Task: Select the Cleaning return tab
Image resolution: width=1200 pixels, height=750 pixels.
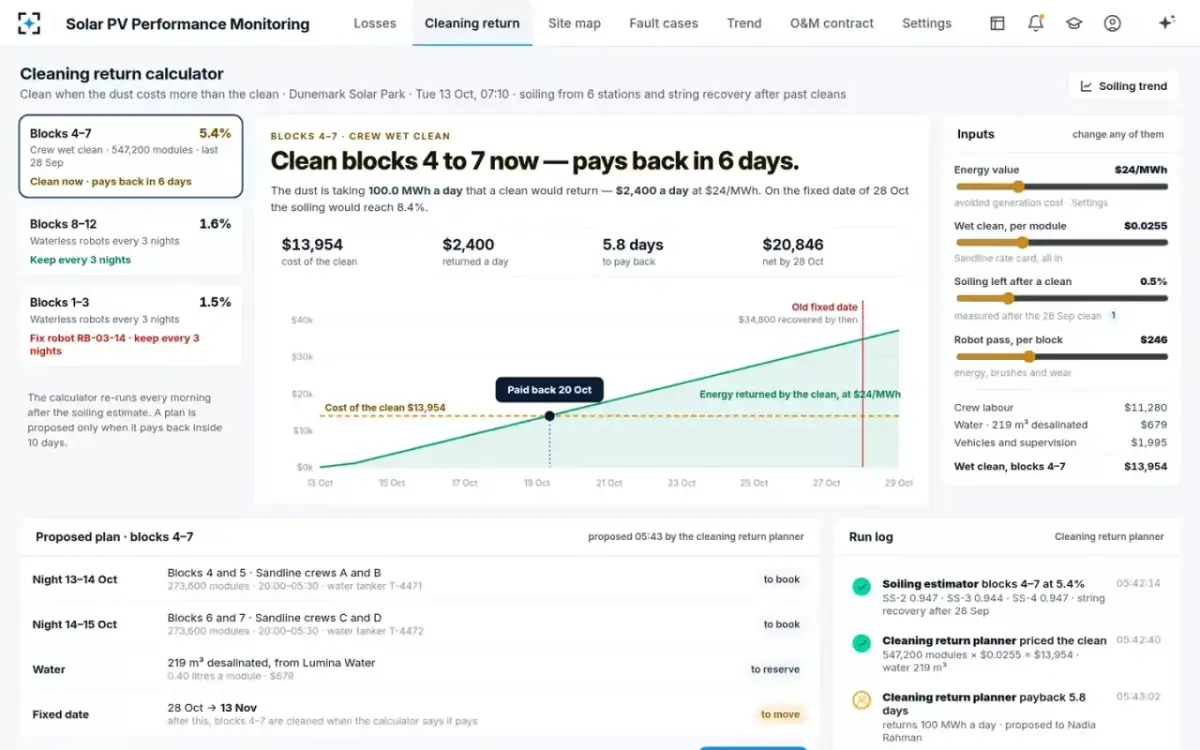Action: (x=472, y=23)
